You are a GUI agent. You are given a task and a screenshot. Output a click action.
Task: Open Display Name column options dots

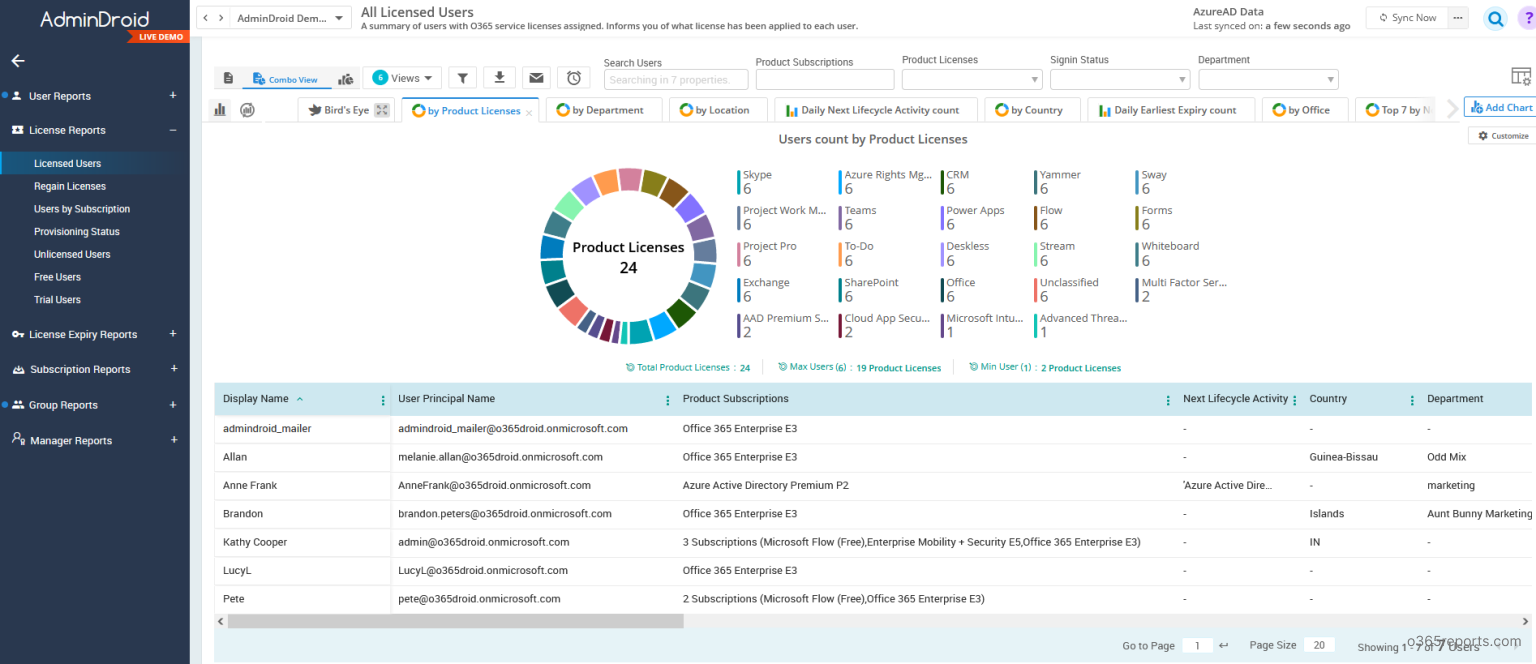(383, 400)
